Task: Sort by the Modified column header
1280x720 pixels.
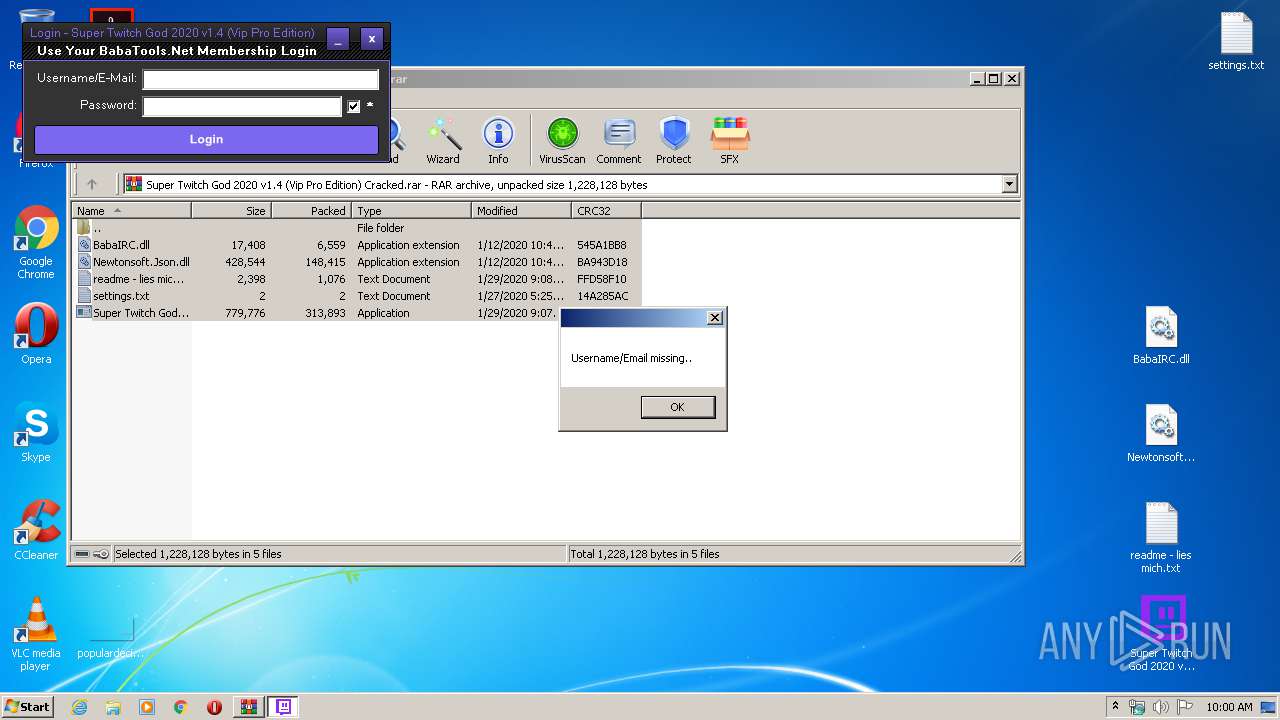Action: 521,211
